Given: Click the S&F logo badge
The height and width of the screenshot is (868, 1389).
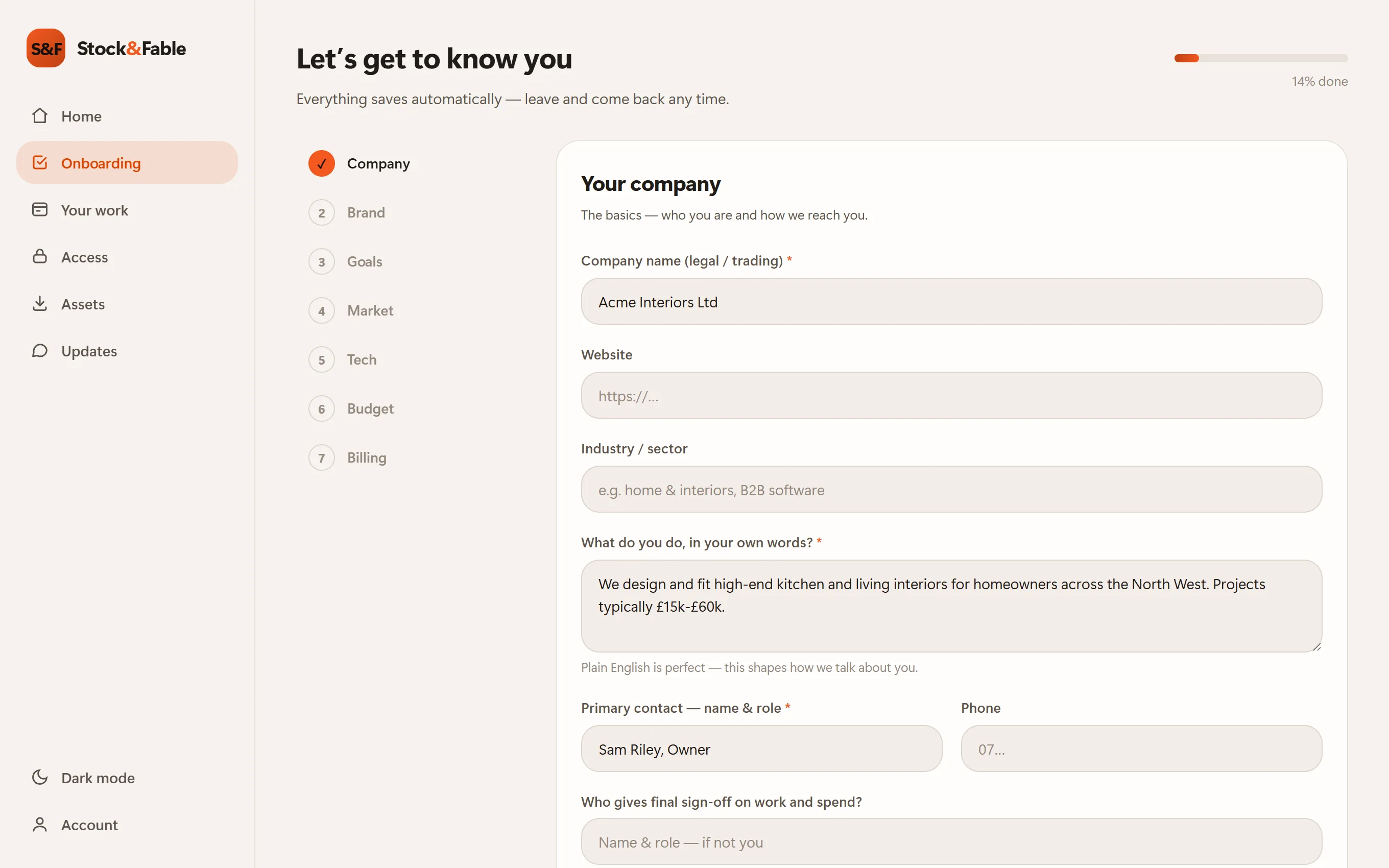Looking at the screenshot, I should click(45, 48).
